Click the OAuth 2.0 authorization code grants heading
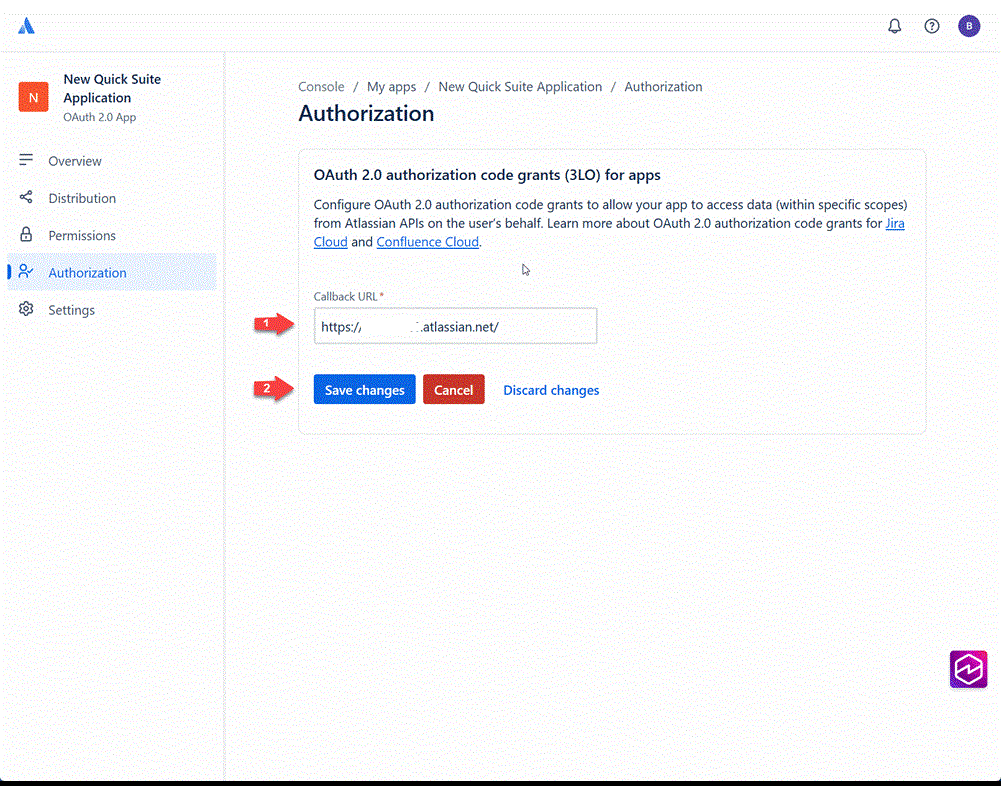This screenshot has height=787, width=1001. pos(487,175)
